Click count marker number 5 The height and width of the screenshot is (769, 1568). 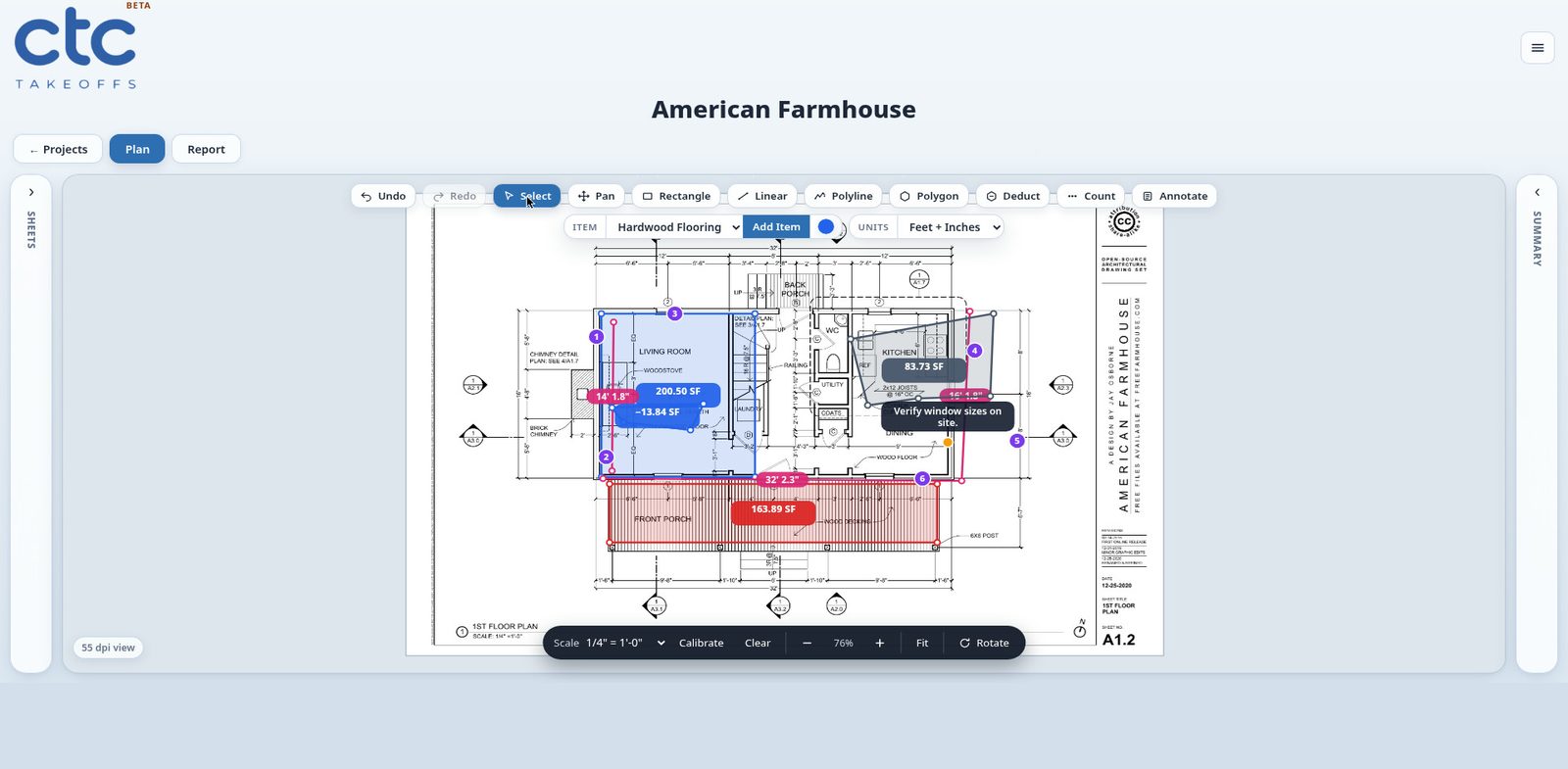(x=1017, y=441)
